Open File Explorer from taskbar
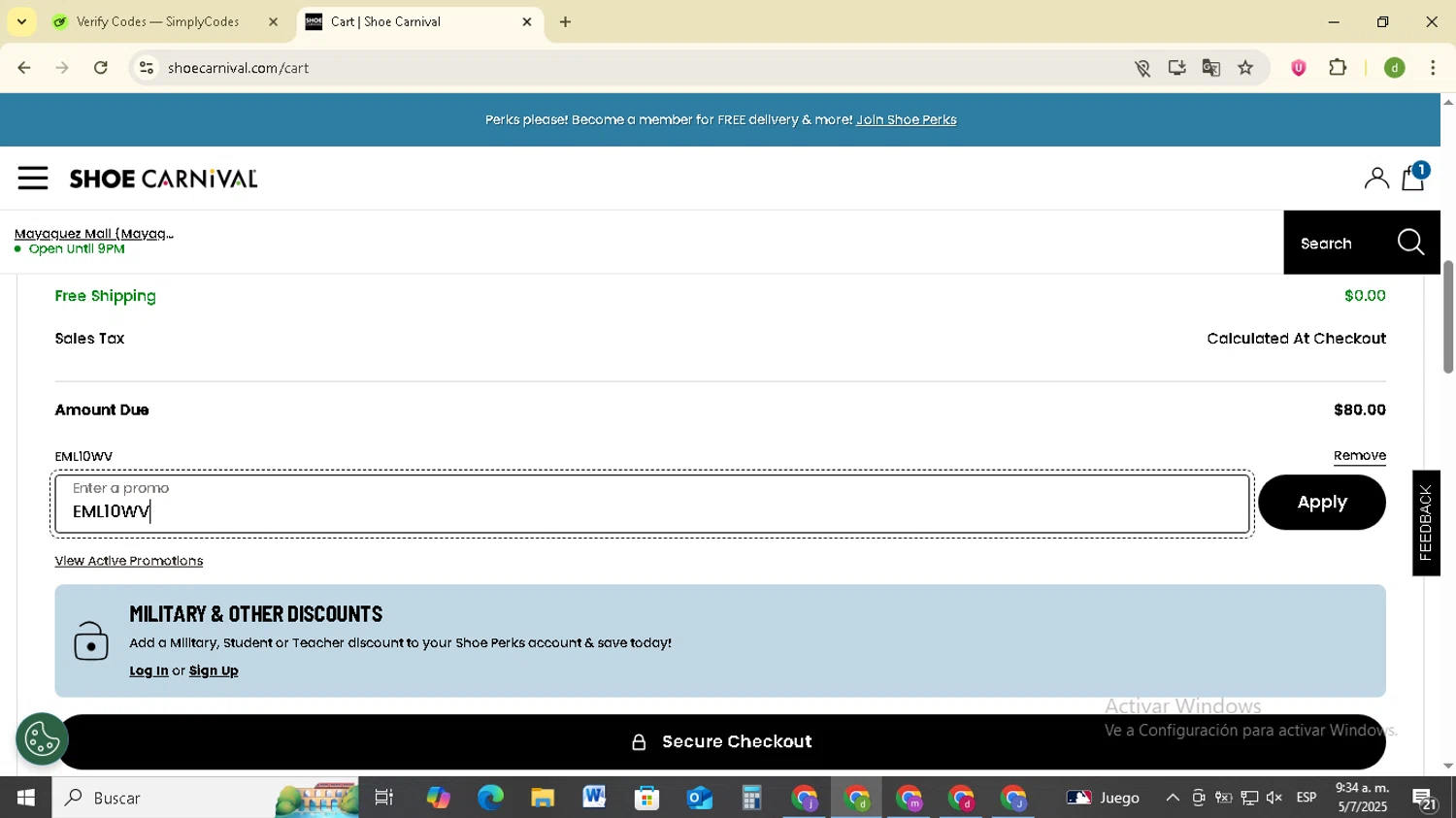Viewport: 1456px width, 818px height. click(x=543, y=798)
